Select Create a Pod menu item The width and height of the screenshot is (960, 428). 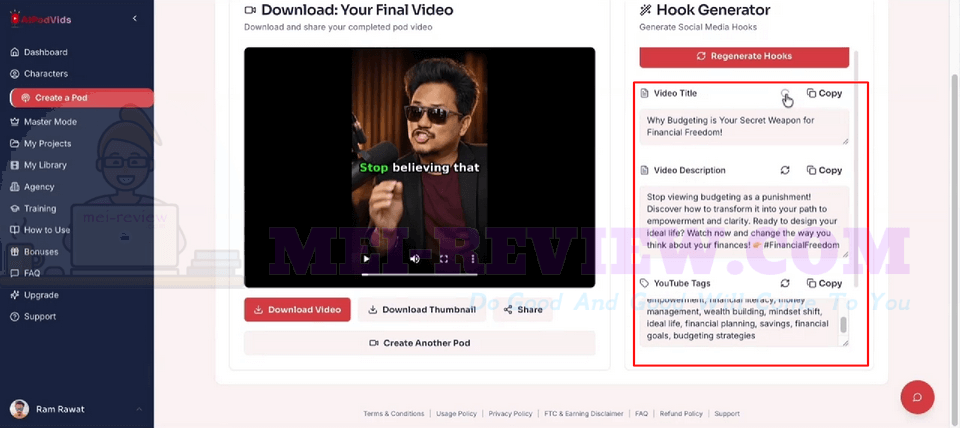coord(81,97)
